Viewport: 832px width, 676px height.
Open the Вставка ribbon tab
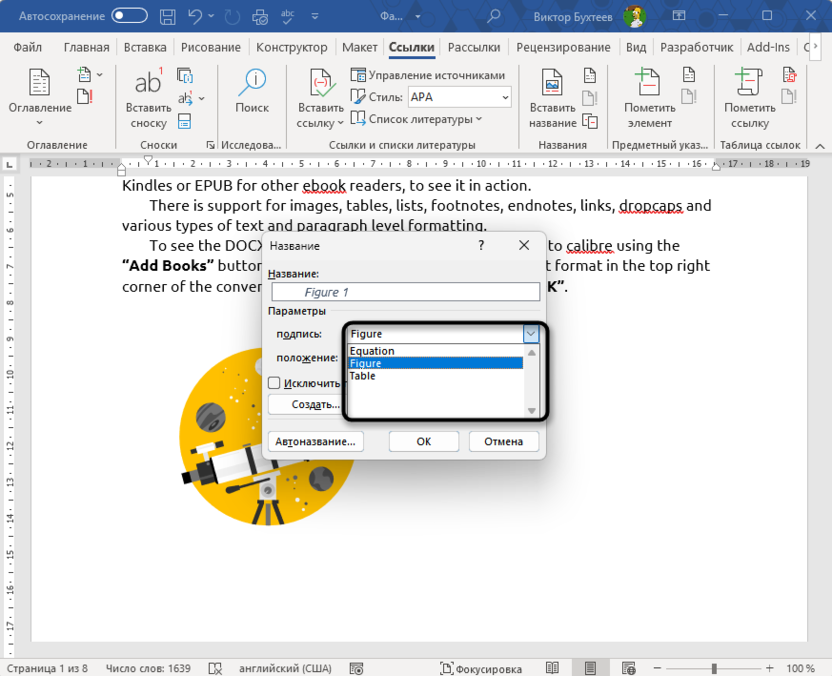[145, 46]
